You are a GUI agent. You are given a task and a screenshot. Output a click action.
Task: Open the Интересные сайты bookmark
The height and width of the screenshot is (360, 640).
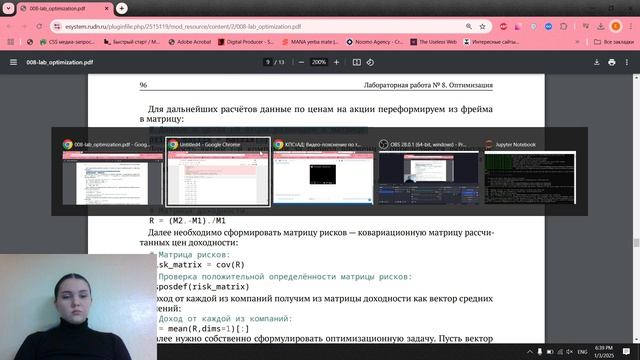click(491, 42)
